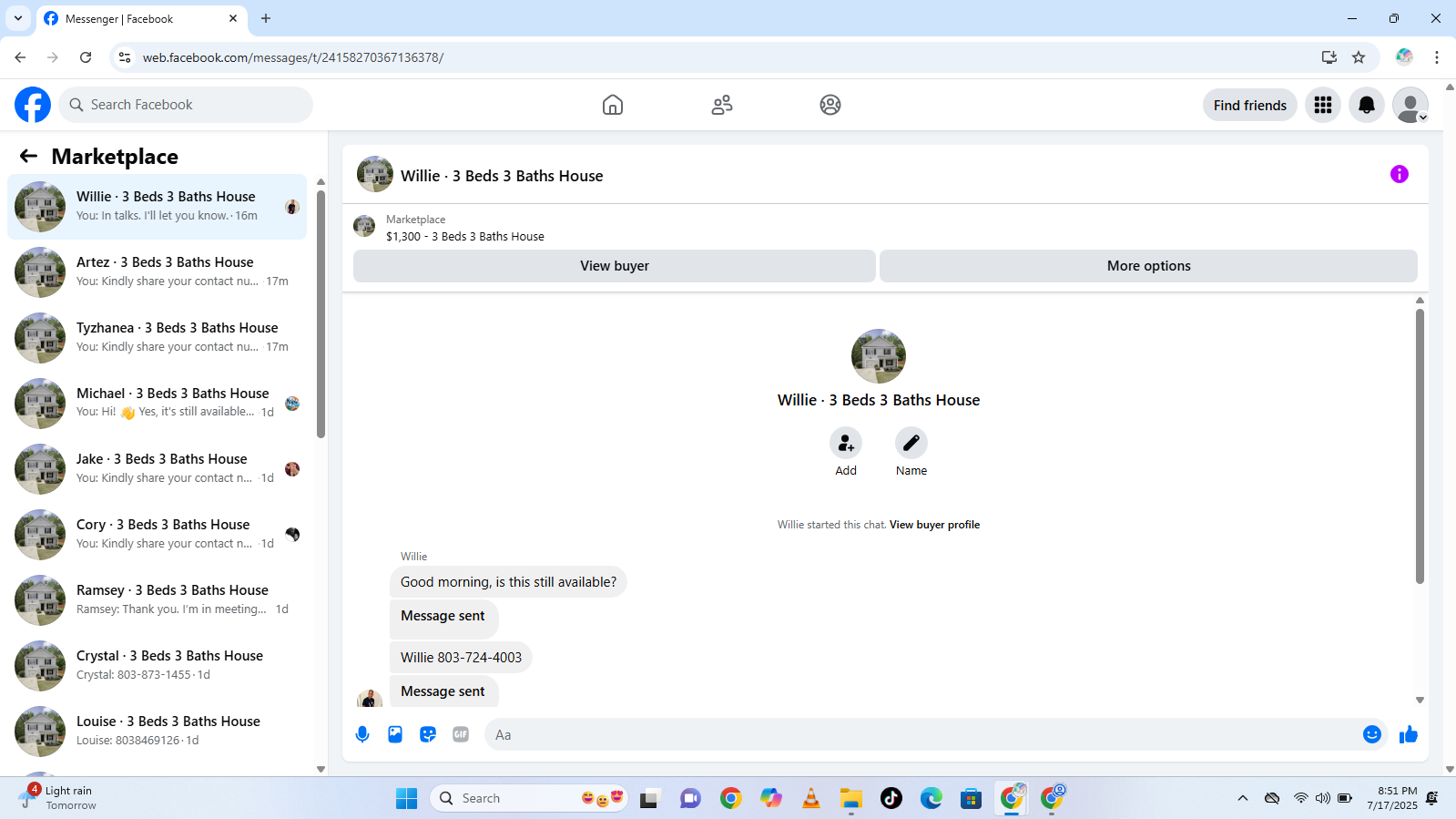Click the Search Facebook field
The width and height of the screenshot is (1456, 819).
tap(186, 105)
